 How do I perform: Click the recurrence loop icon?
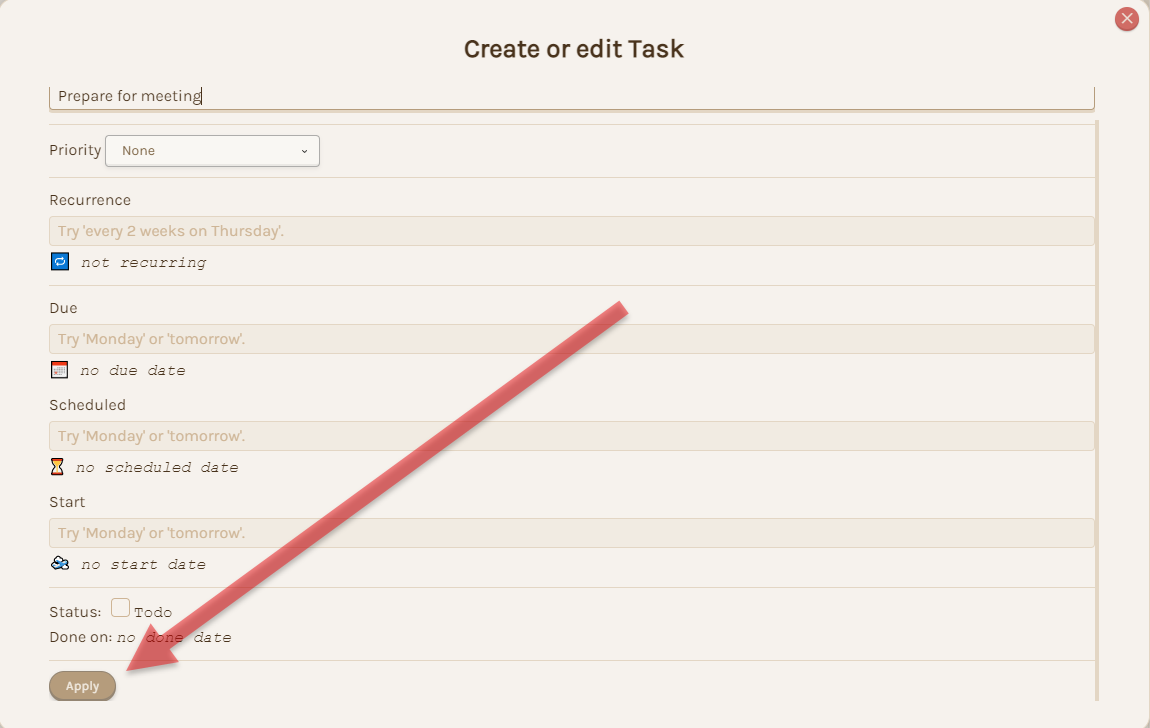59,261
